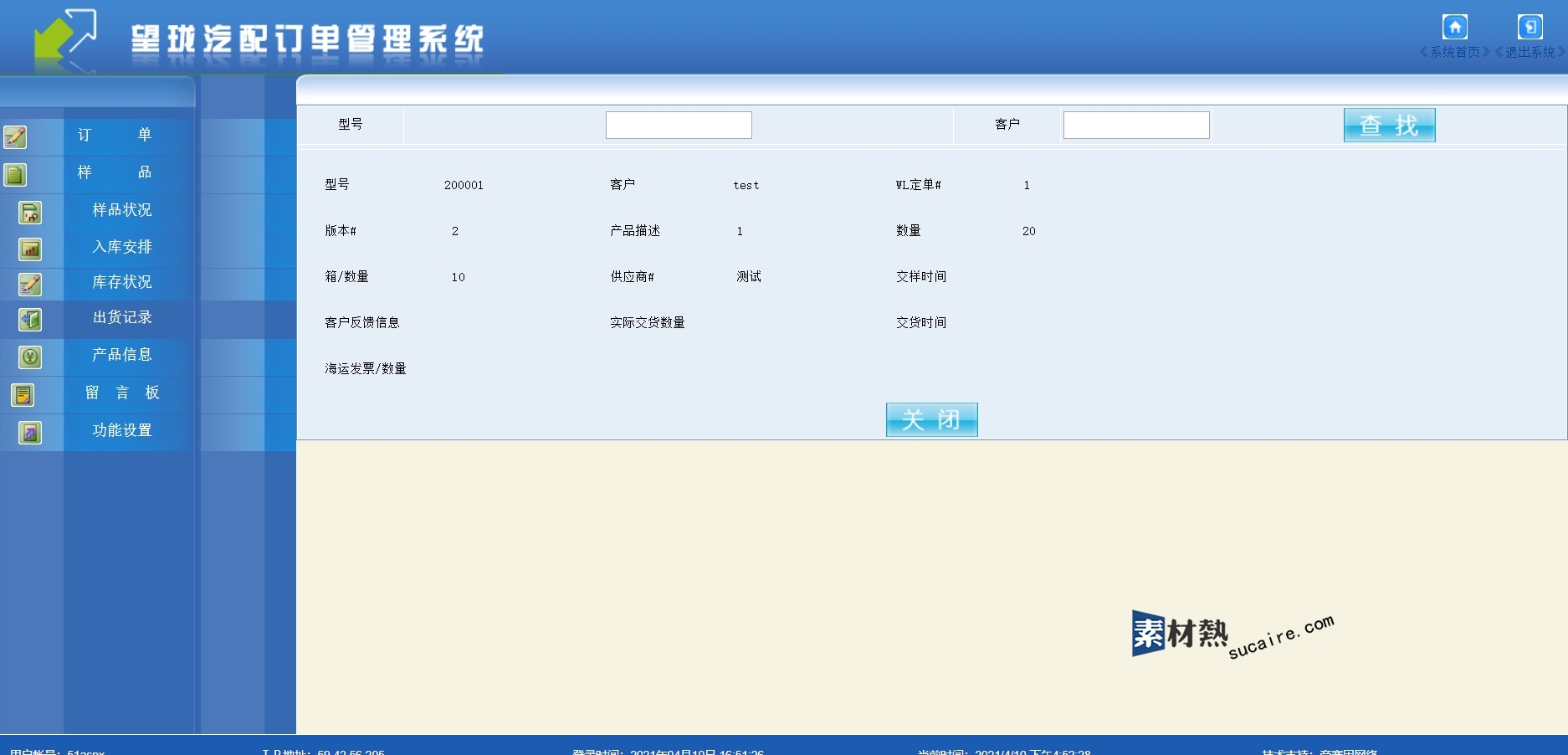Image resolution: width=1568 pixels, height=755 pixels.
Task: Click the 查找 search button
Action: point(1389,126)
